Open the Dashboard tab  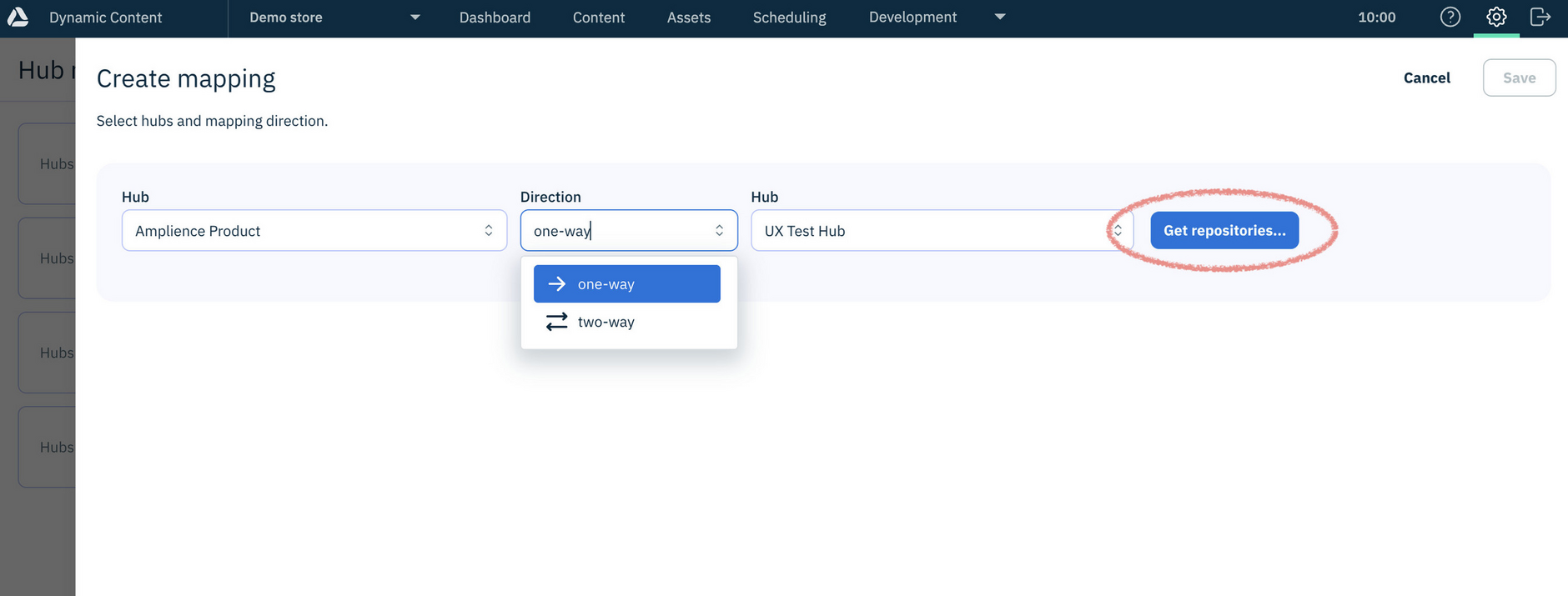tap(495, 18)
